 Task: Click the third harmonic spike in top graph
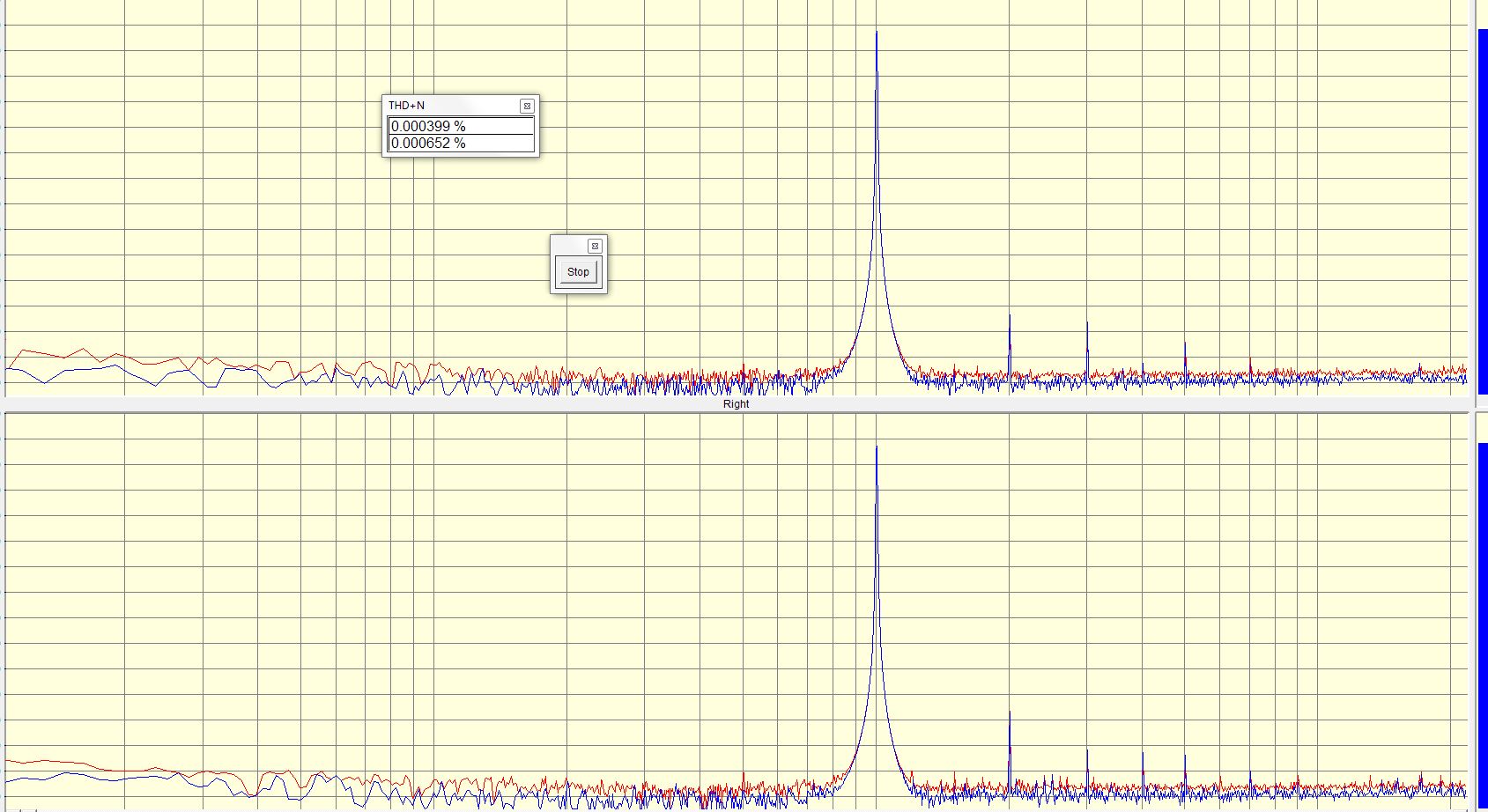1087,326
